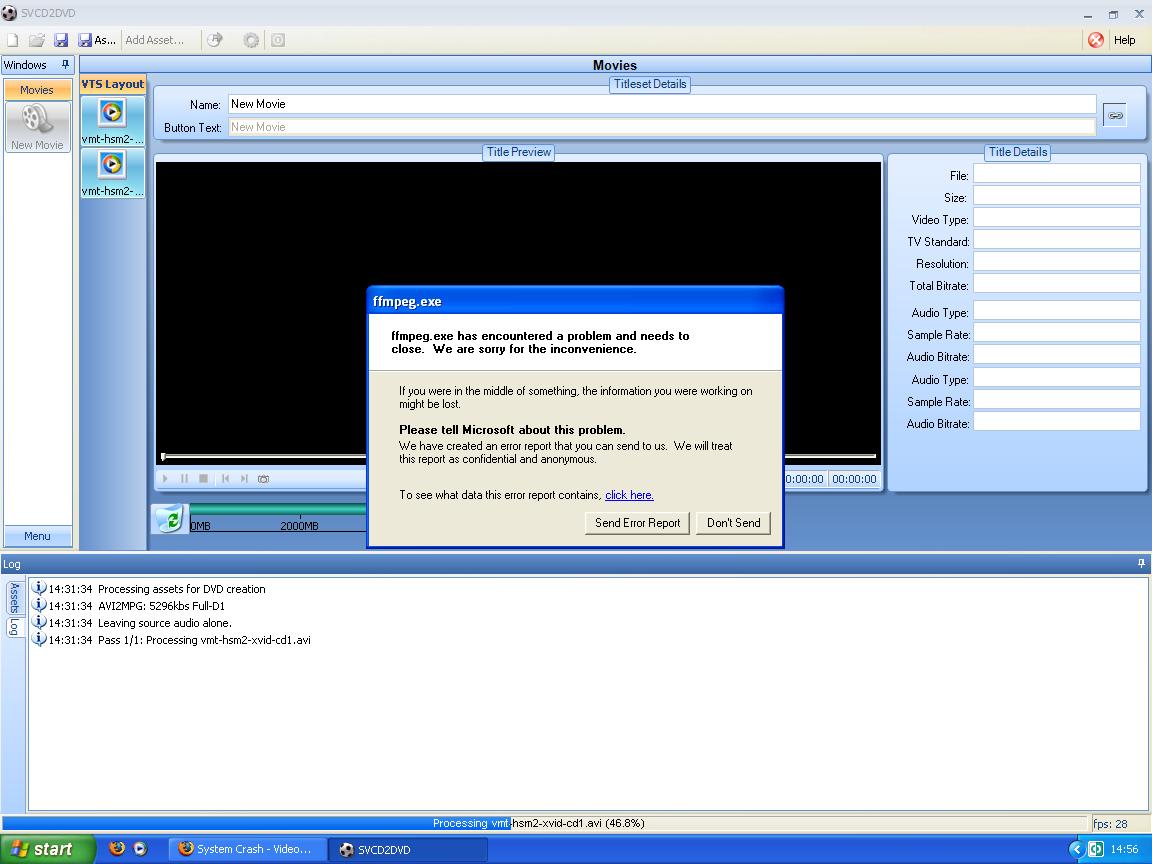This screenshot has height=864, width=1152.
Task: Launch Firefox from the Quick Launch bar
Action: pos(117,849)
